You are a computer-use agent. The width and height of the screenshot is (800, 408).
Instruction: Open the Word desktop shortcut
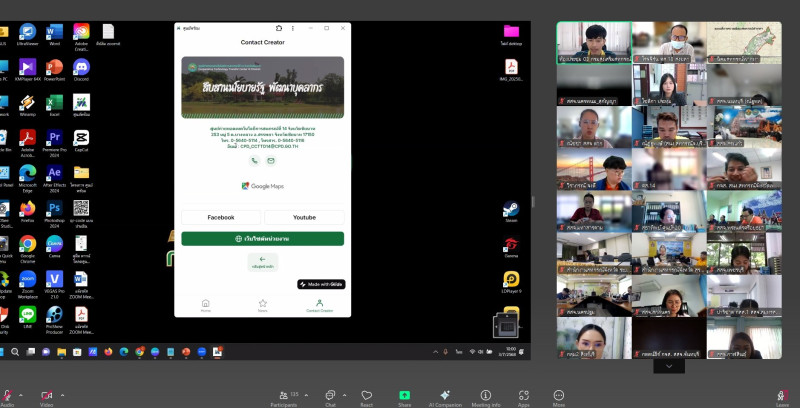click(x=55, y=35)
